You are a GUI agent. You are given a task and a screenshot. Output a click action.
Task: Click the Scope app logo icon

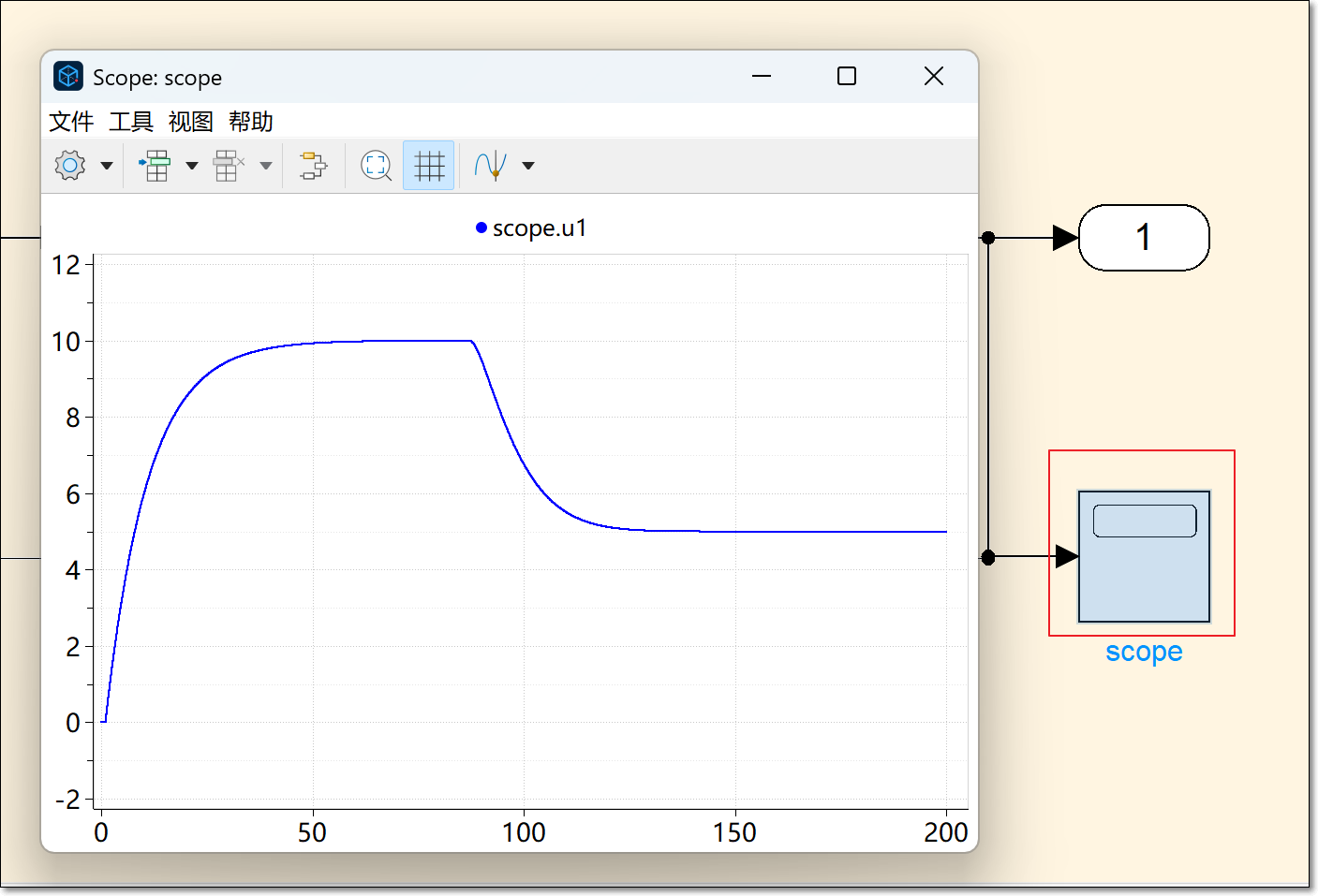point(68,77)
